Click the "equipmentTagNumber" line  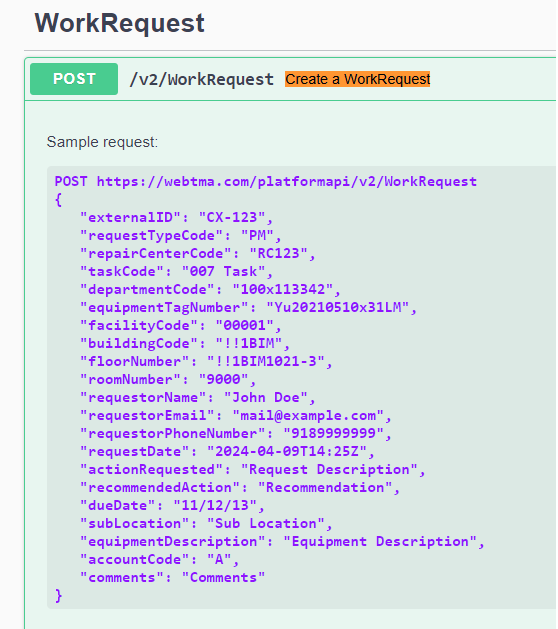(248, 308)
